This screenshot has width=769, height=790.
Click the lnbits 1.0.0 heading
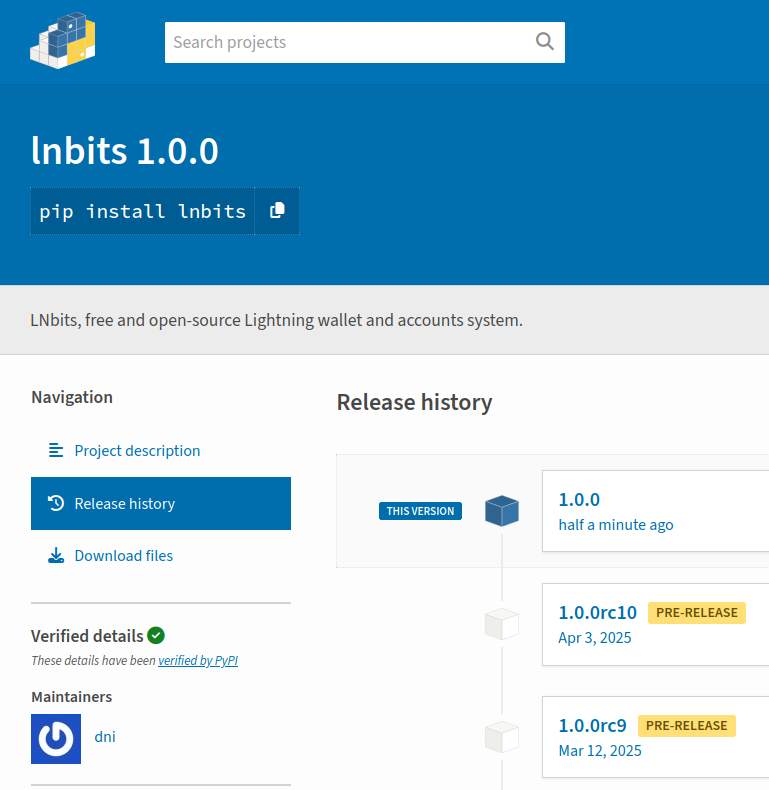[x=124, y=151]
